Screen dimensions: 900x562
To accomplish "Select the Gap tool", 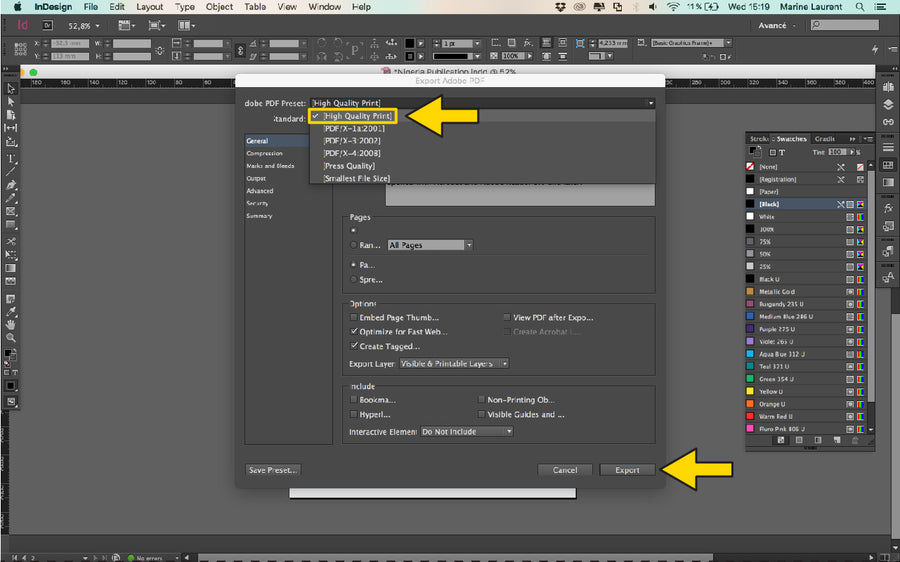I will [11, 127].
